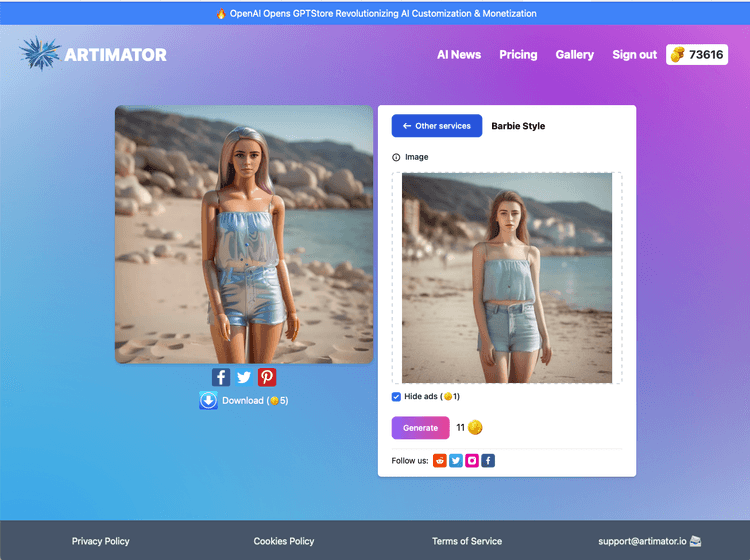
Task: Click the Follow us label
Action: pyautogui.click(x=410, y=461)
